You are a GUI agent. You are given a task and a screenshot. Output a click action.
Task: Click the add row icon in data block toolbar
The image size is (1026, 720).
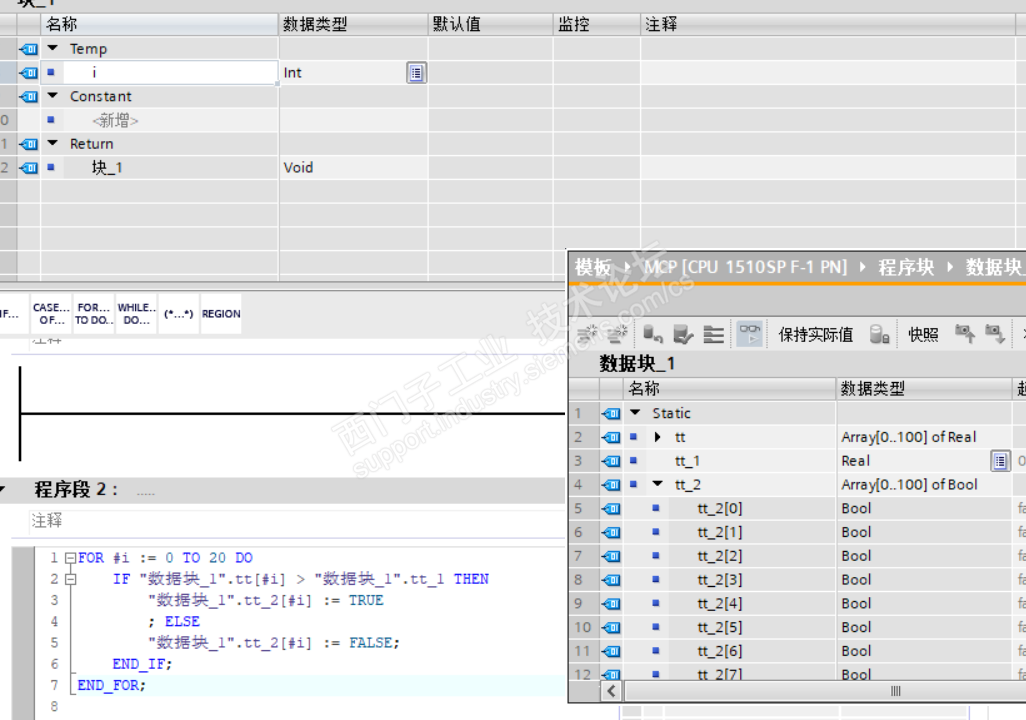tap(617, 334)
